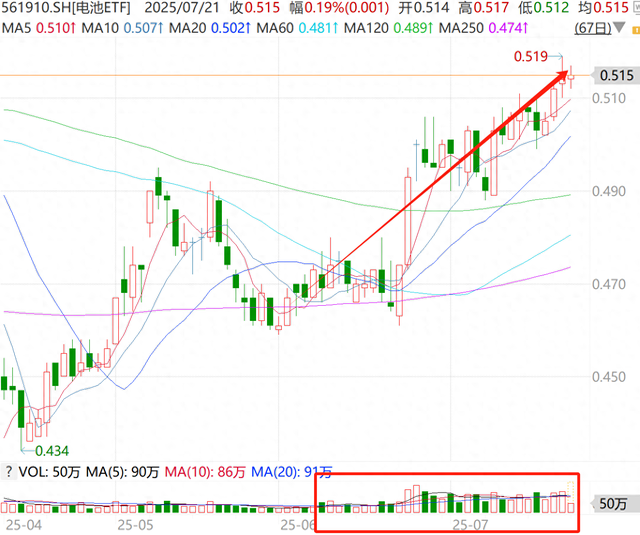
Task: Click the volume MA(20): 91万 label
Action: click(x=291, y=473)
